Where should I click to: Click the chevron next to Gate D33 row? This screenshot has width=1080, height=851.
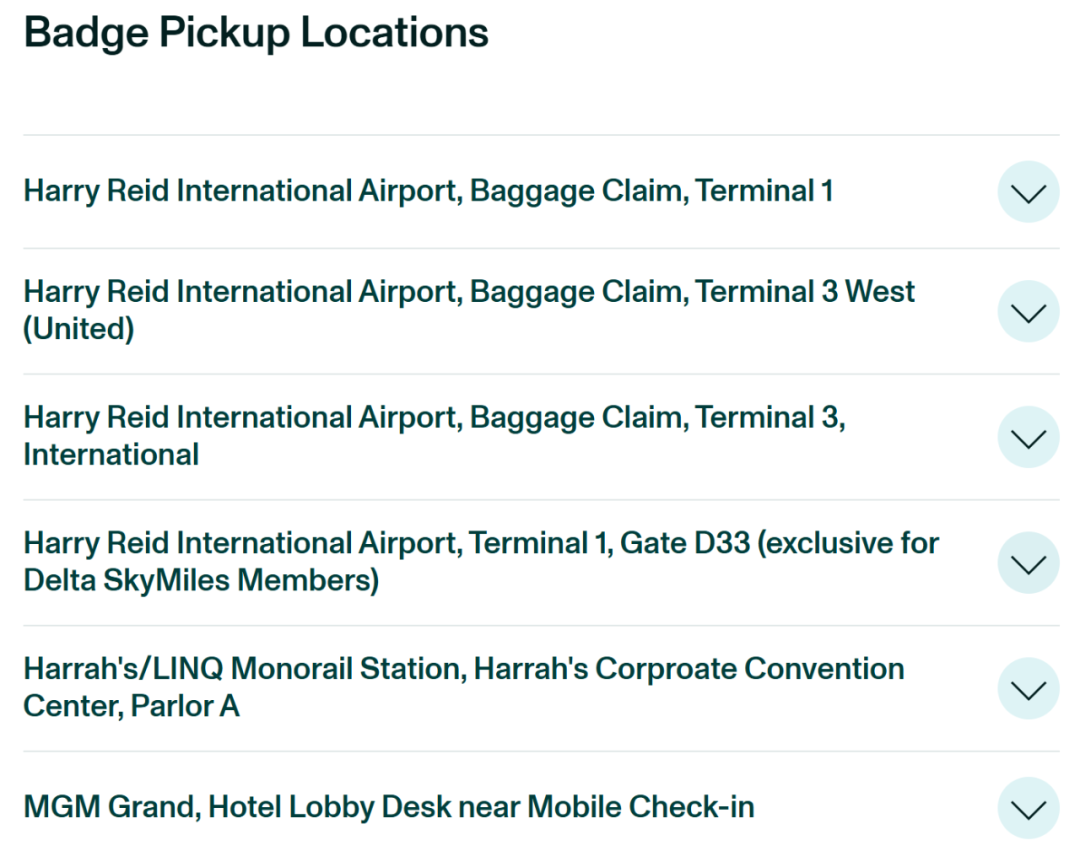(x=1028, y=563)
